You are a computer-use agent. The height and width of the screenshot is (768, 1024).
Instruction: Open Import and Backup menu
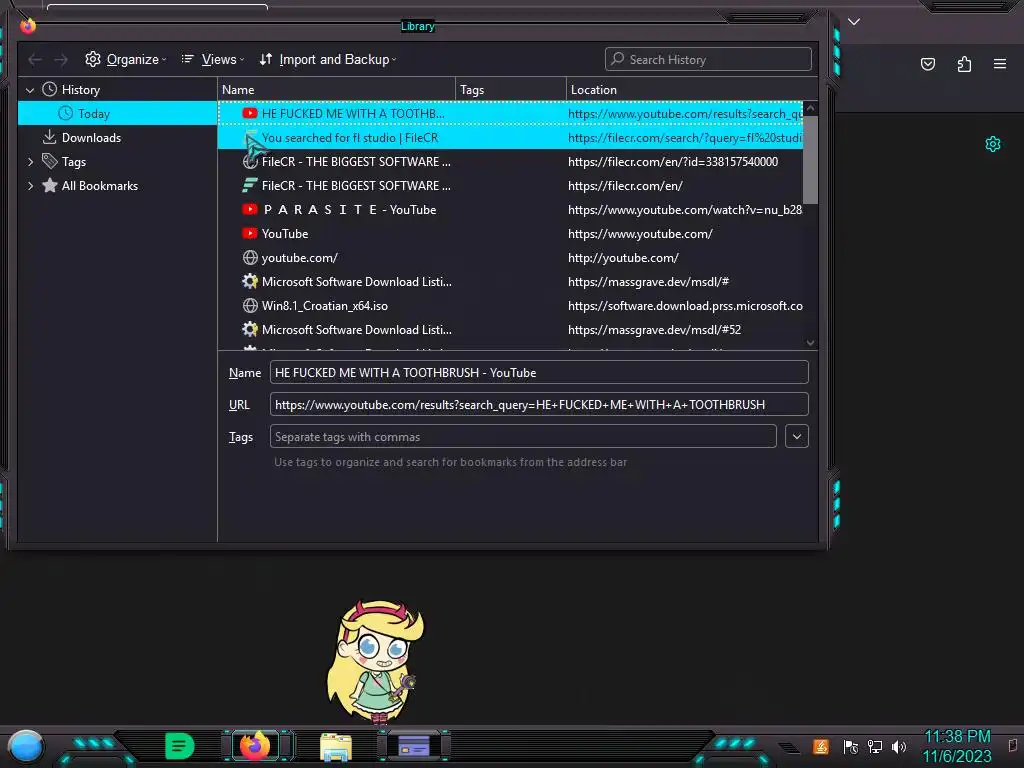(328, 59)
